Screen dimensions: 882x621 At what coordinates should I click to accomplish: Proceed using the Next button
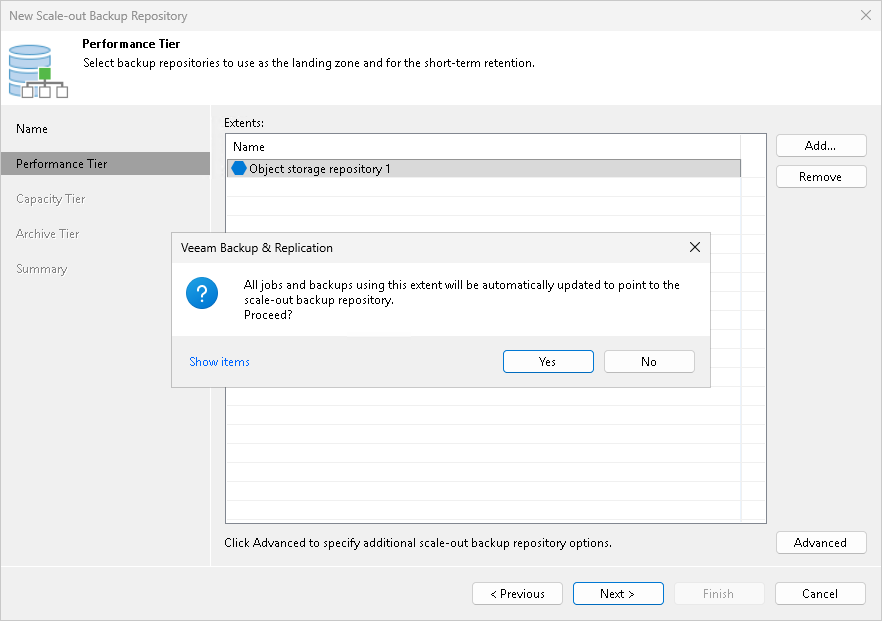(618, 593)
